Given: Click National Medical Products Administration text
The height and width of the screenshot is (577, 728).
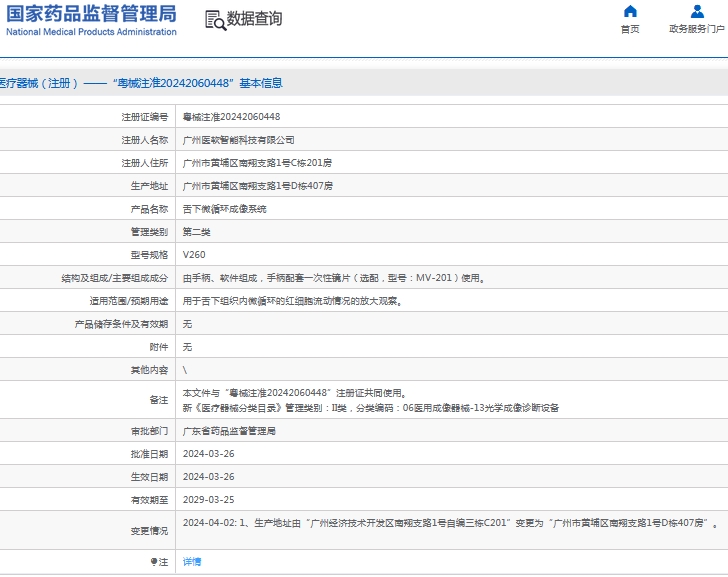Looking at the screenshot, I should [91, 32].
